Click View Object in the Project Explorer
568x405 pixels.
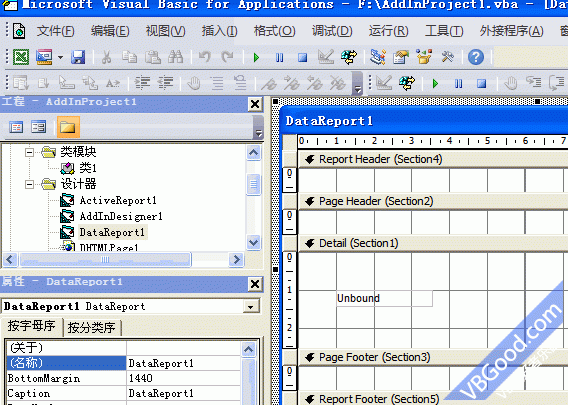coord(39,127)
